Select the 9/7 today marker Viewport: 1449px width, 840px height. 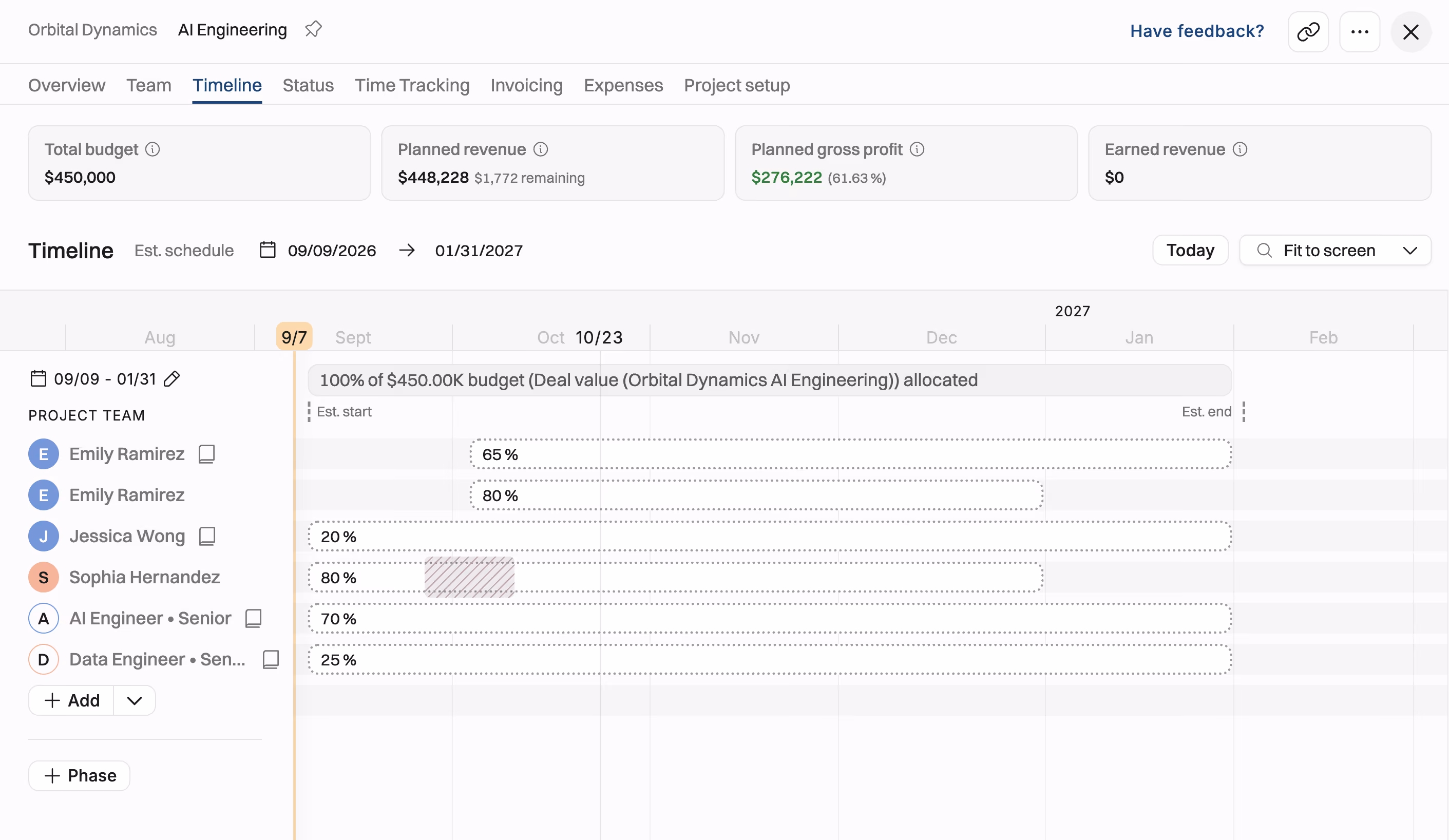click(x=294, y=336)
